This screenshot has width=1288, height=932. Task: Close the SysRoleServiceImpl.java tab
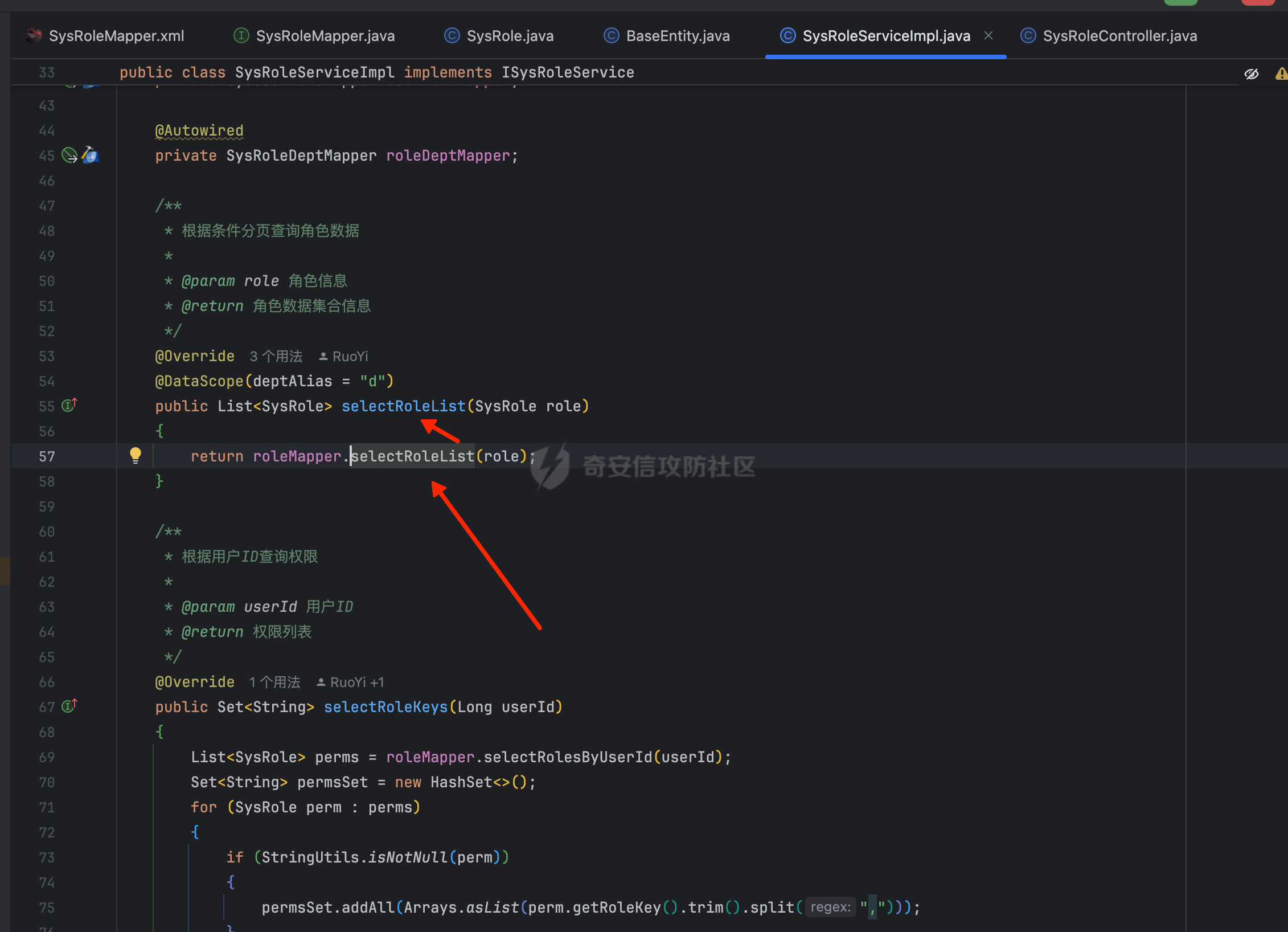(988, 35)
